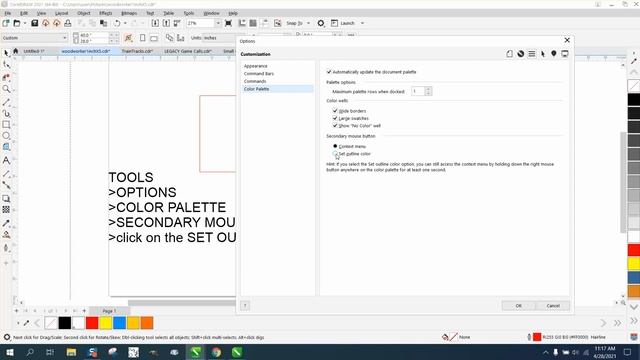Open Workspace (monitor) icon in Options dialog
Image resolution: width=640 pixels, height=360 pixels.
point(565,54)
